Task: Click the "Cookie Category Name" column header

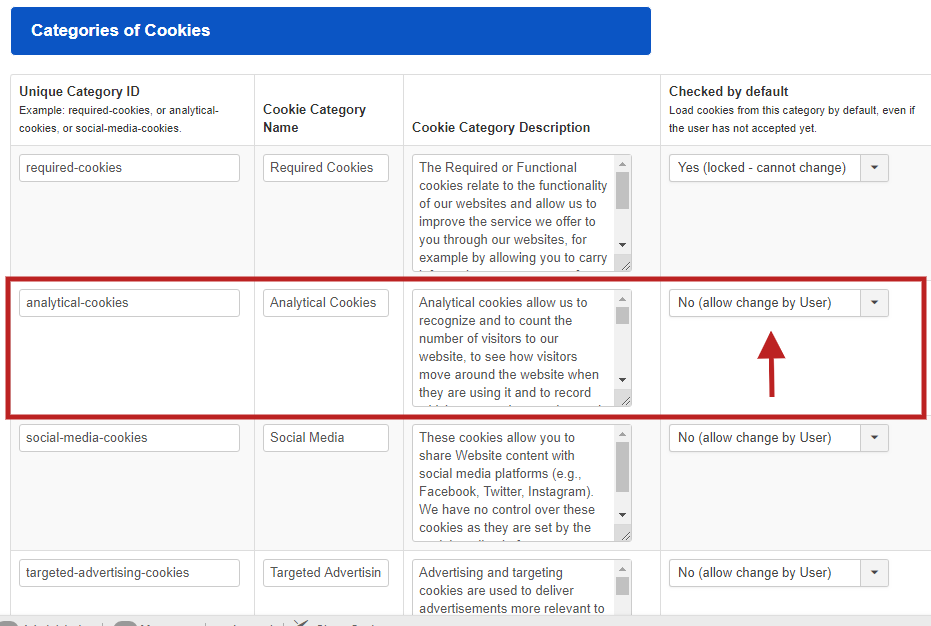Action: [315, 118]
